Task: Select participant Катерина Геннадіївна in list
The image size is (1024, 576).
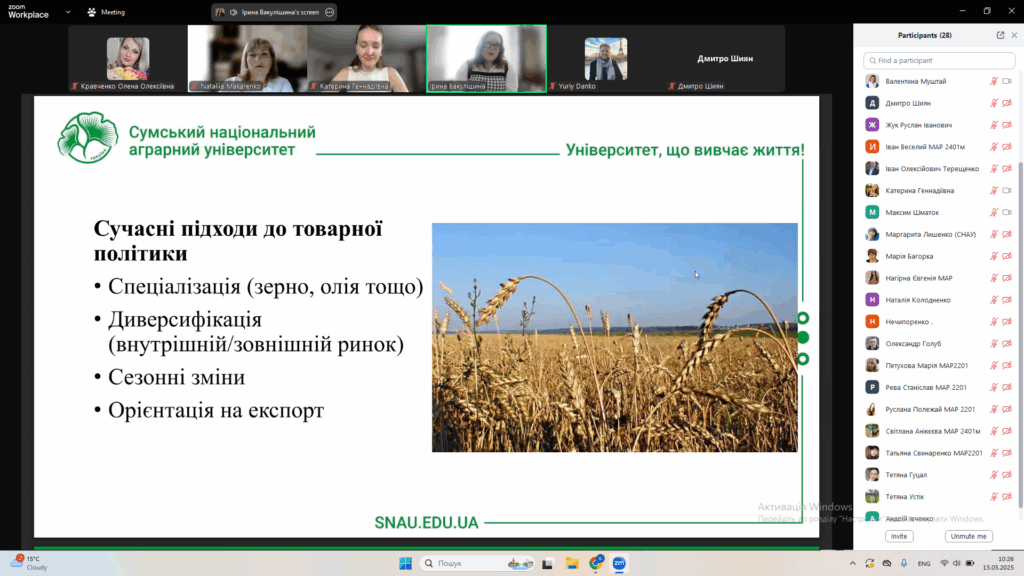Action: (919, 190)
